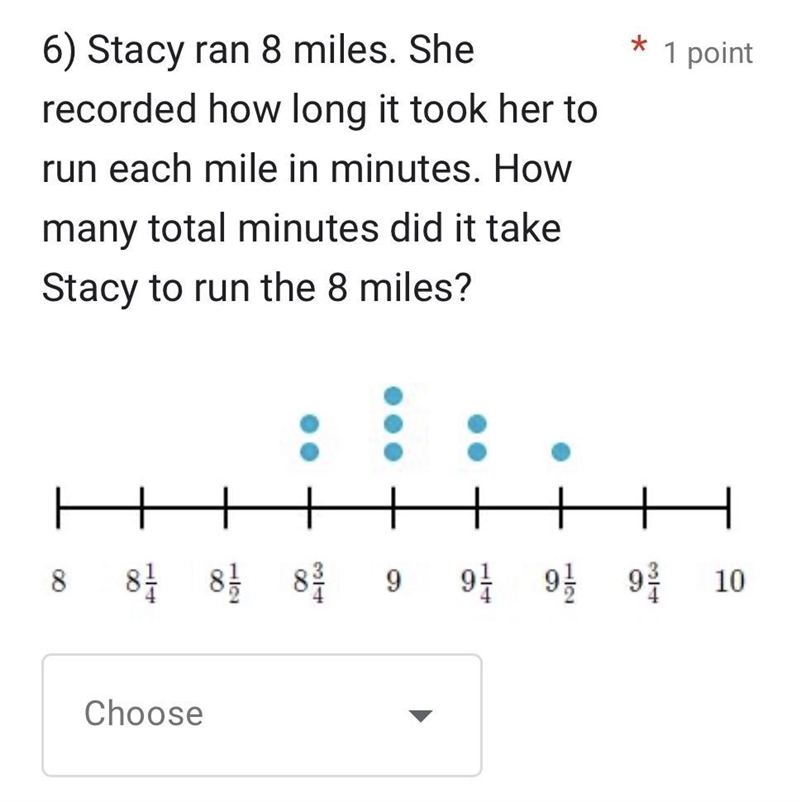Click the bottom dot above 9 1/4
800x802 pixels.
tap(477, 452)
